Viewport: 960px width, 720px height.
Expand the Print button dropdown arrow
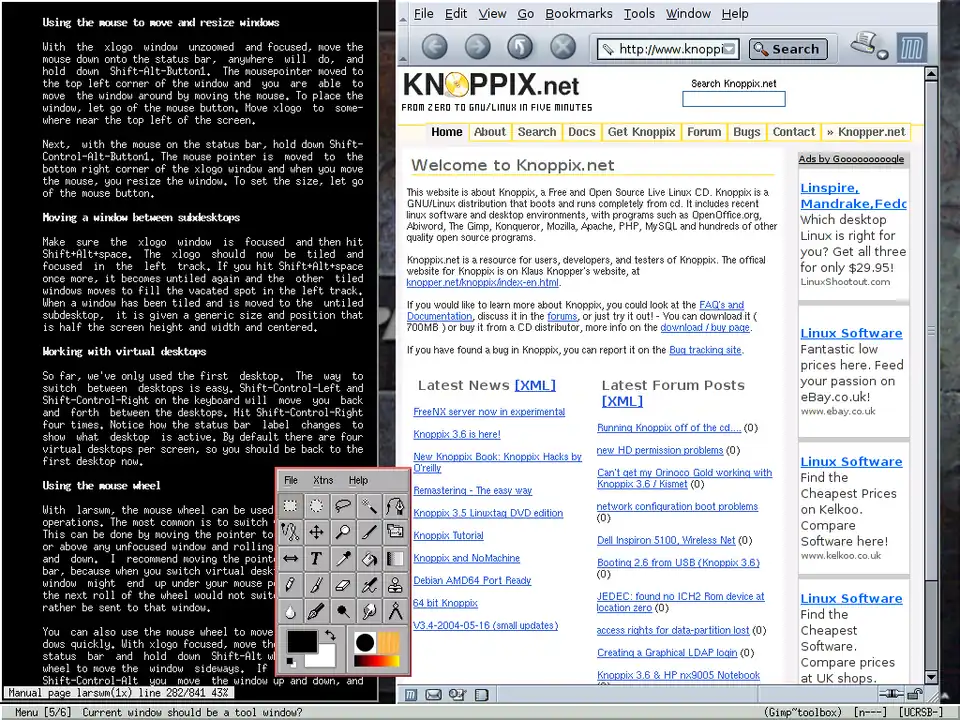pos(883,54)
